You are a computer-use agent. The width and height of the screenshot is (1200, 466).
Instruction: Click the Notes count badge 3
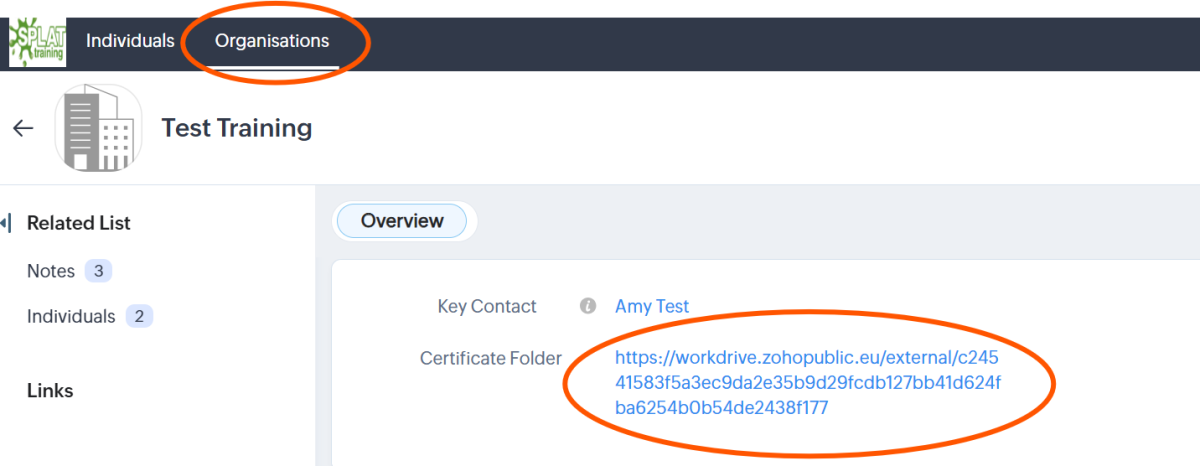[x=98, y=271]
